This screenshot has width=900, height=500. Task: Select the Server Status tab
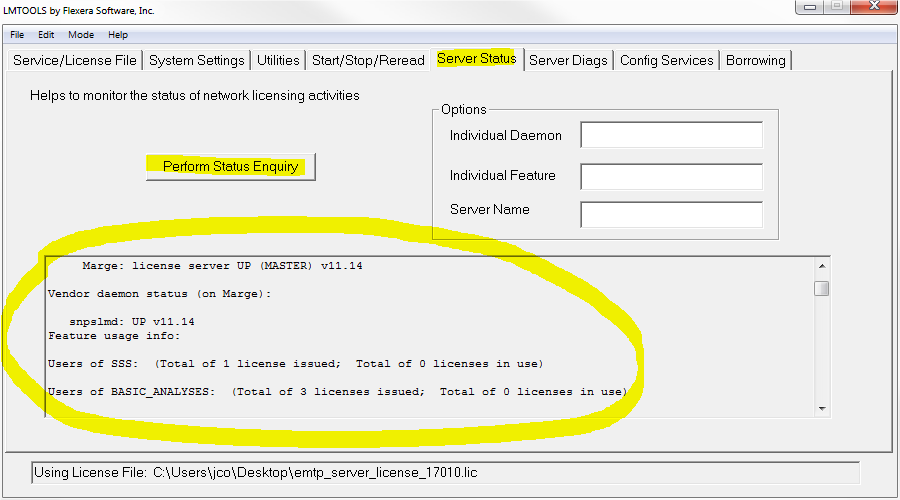coord(477,59)
